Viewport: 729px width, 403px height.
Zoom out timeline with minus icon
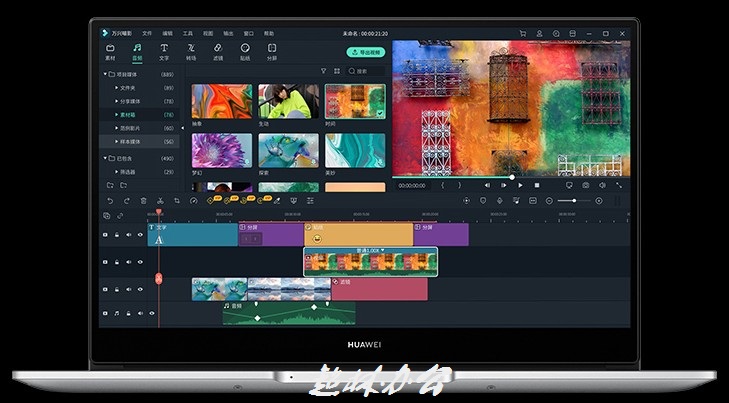coord(550,201)
